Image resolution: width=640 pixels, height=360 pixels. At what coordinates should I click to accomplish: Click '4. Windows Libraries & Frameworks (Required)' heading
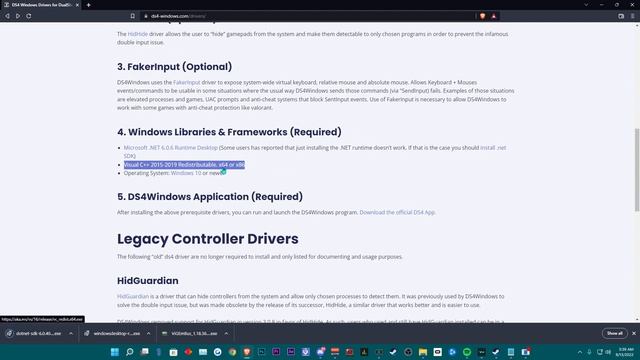pos(229,132)
